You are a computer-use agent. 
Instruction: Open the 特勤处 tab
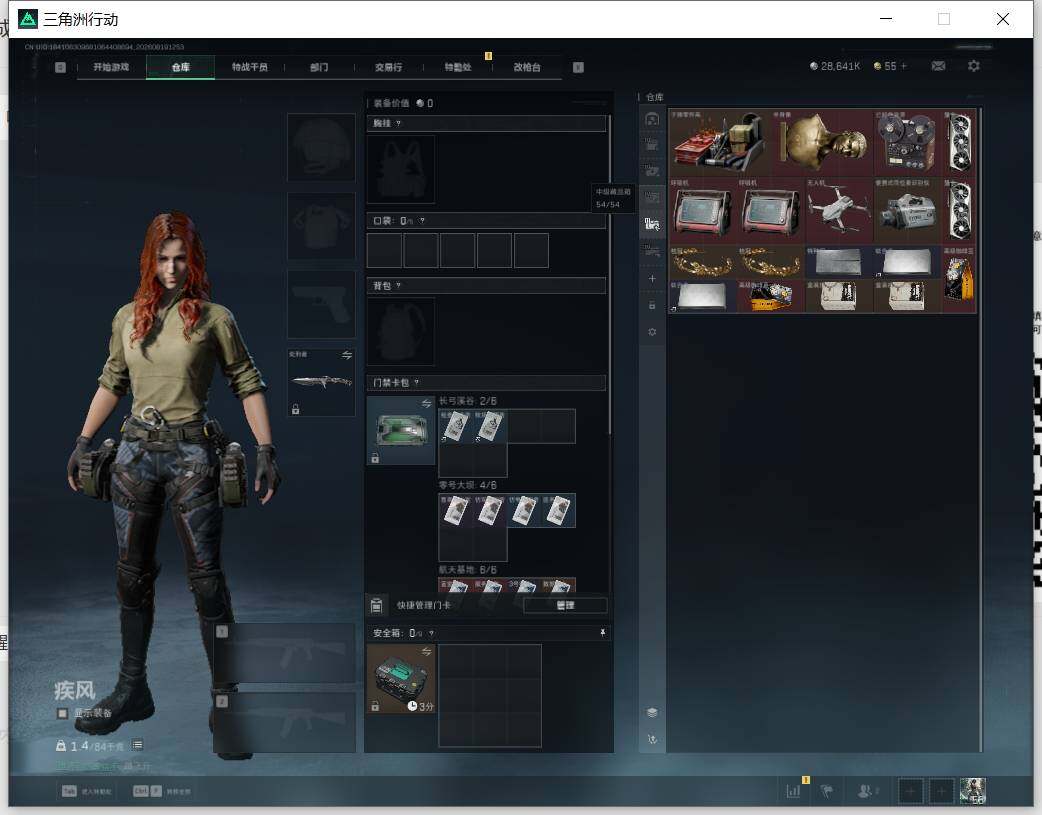(x=458, y=67)
